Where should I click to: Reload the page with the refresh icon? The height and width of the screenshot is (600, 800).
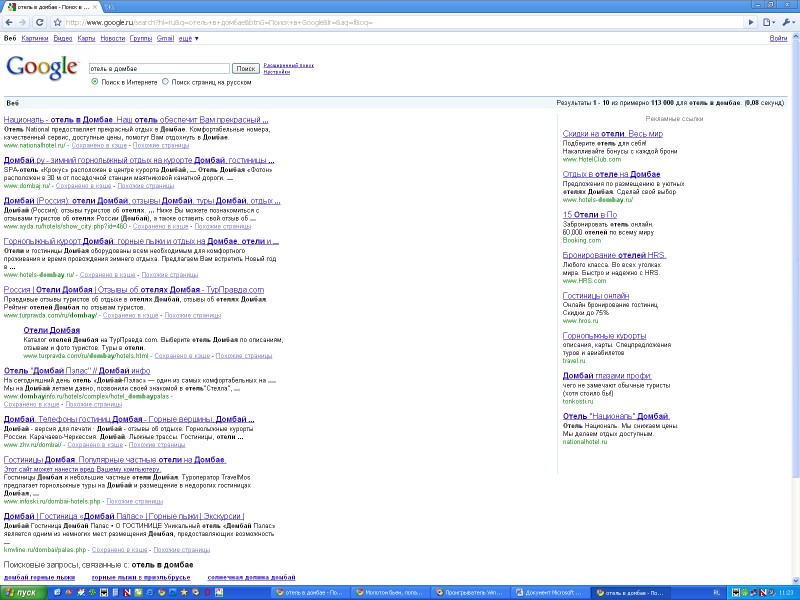pos(40,21)
